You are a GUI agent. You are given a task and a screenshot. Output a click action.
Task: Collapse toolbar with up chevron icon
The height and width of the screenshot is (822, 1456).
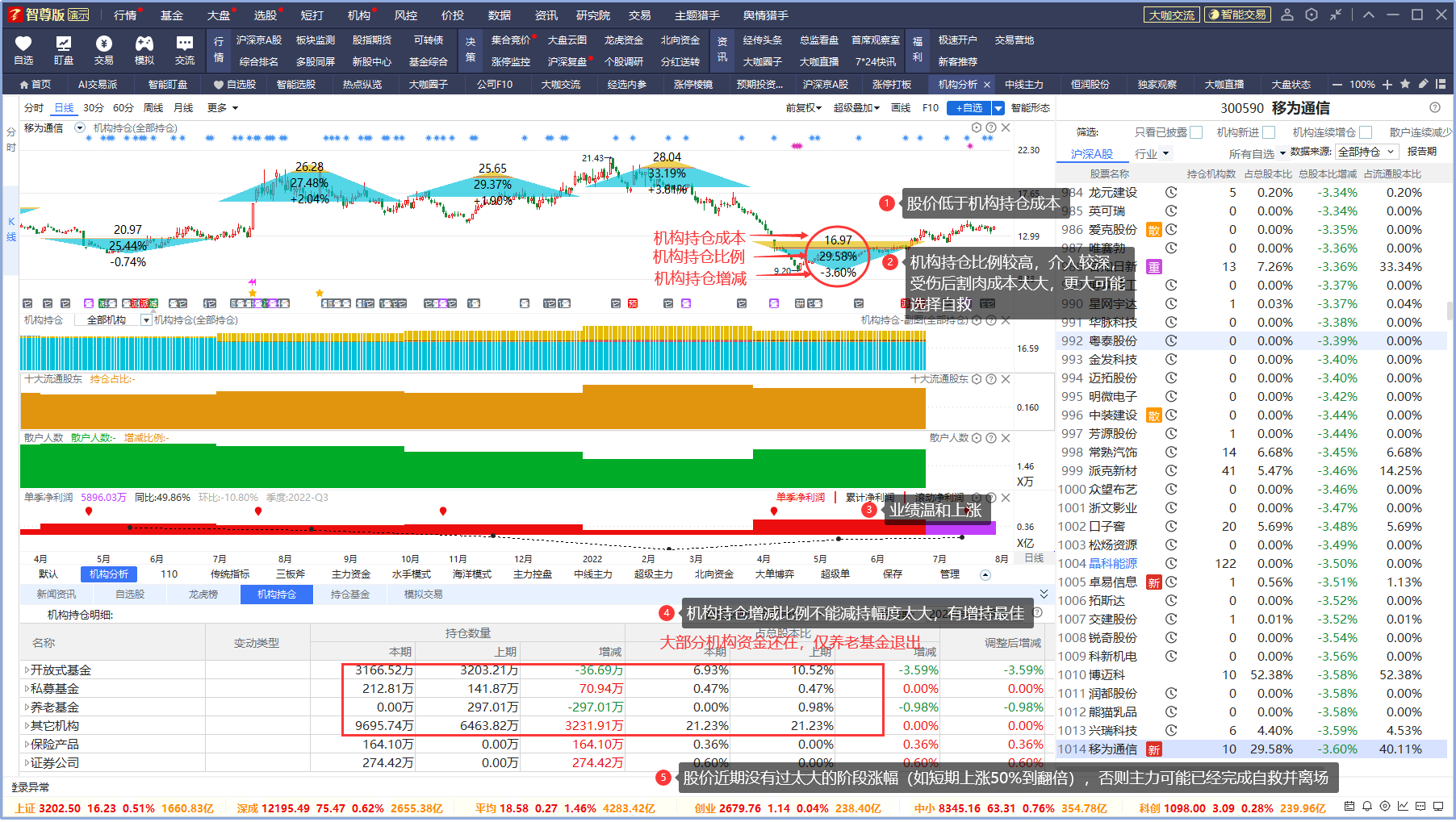(x=1368, y=15)
